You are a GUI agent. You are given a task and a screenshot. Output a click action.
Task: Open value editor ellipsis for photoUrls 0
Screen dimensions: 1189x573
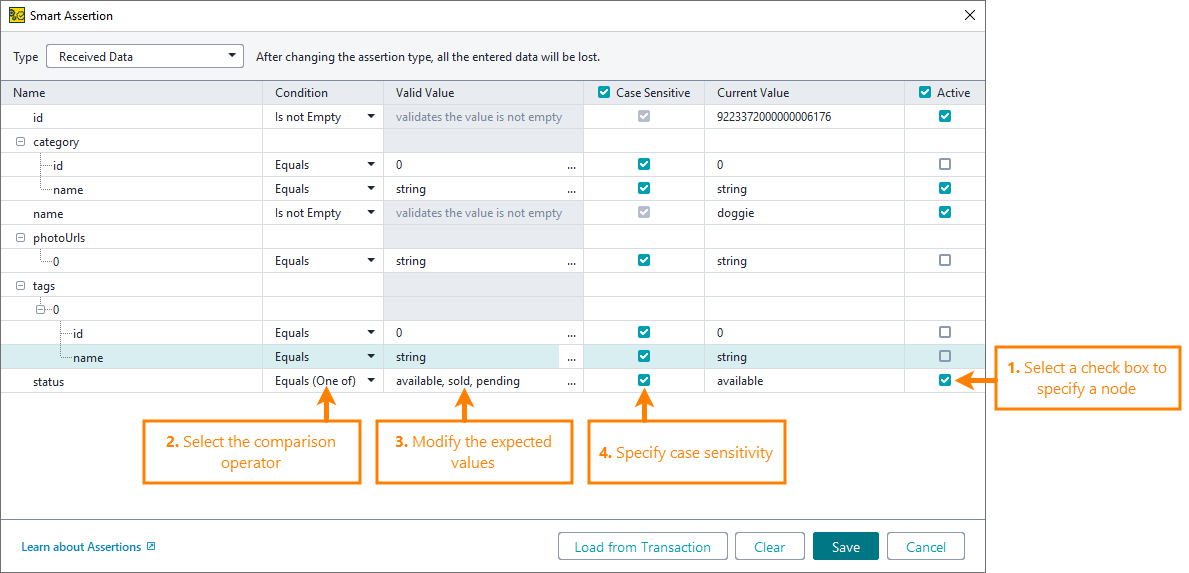[x=571, y=261]
